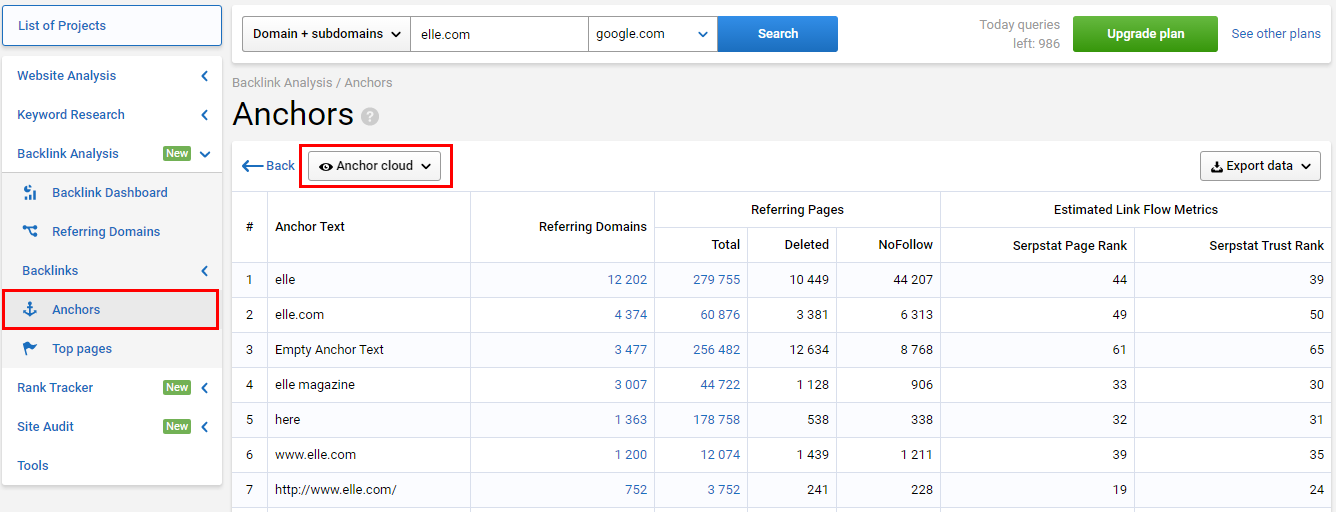
Task: Open Tools in sidebar
Action: (x=33, y=466)
